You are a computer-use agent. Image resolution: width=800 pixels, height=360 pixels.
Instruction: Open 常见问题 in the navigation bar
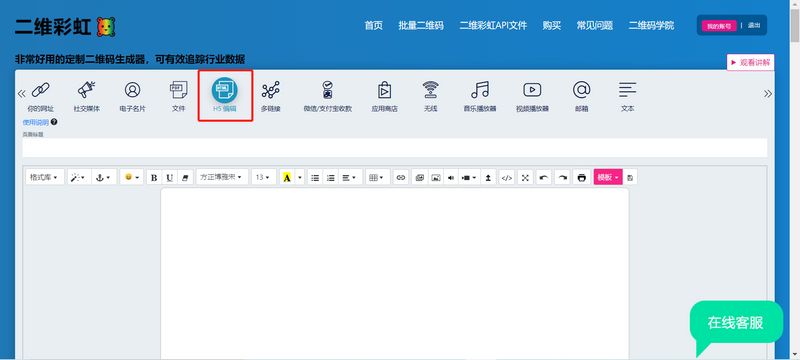[594, 25]
